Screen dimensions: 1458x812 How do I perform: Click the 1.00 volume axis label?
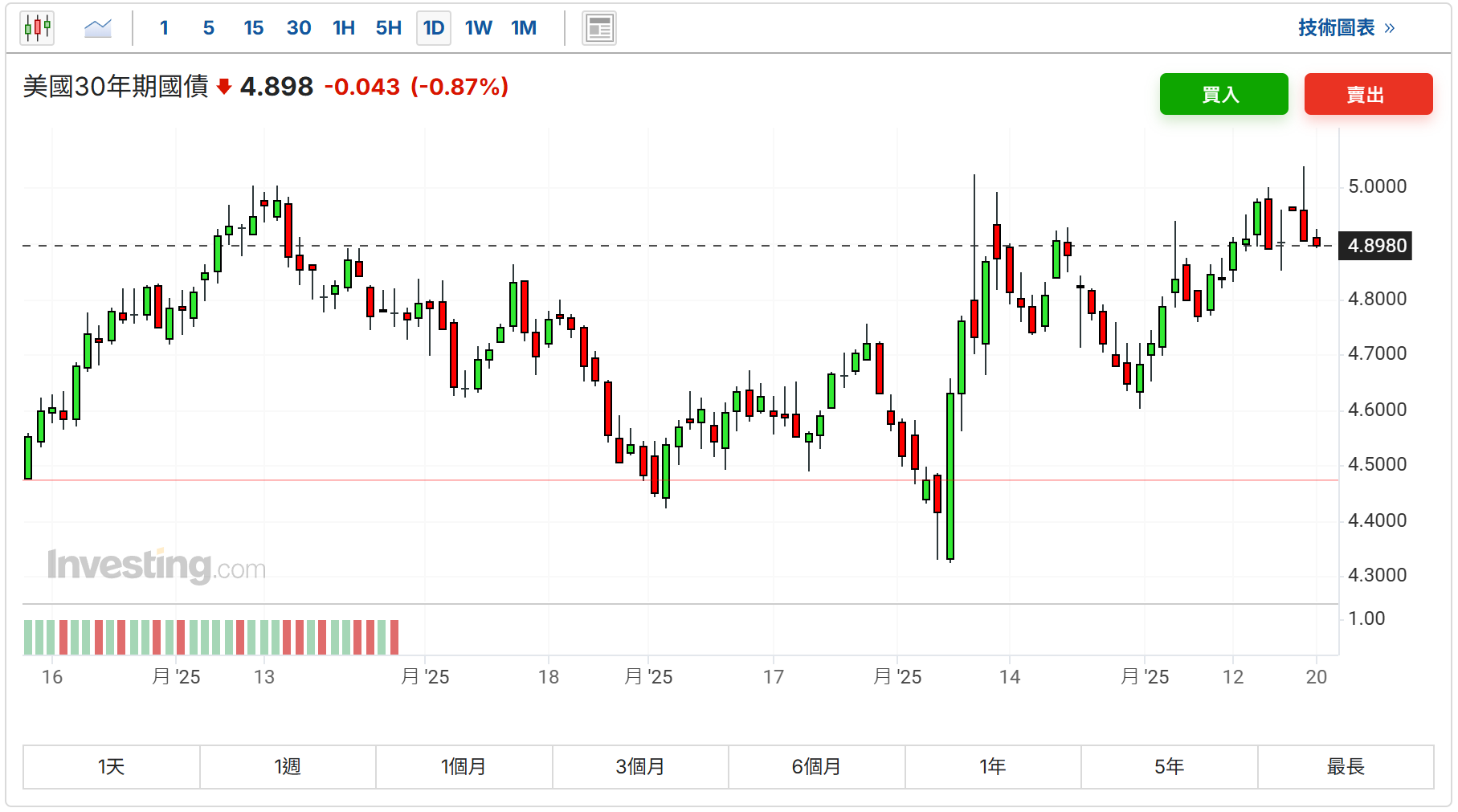tap(1366, 618)
